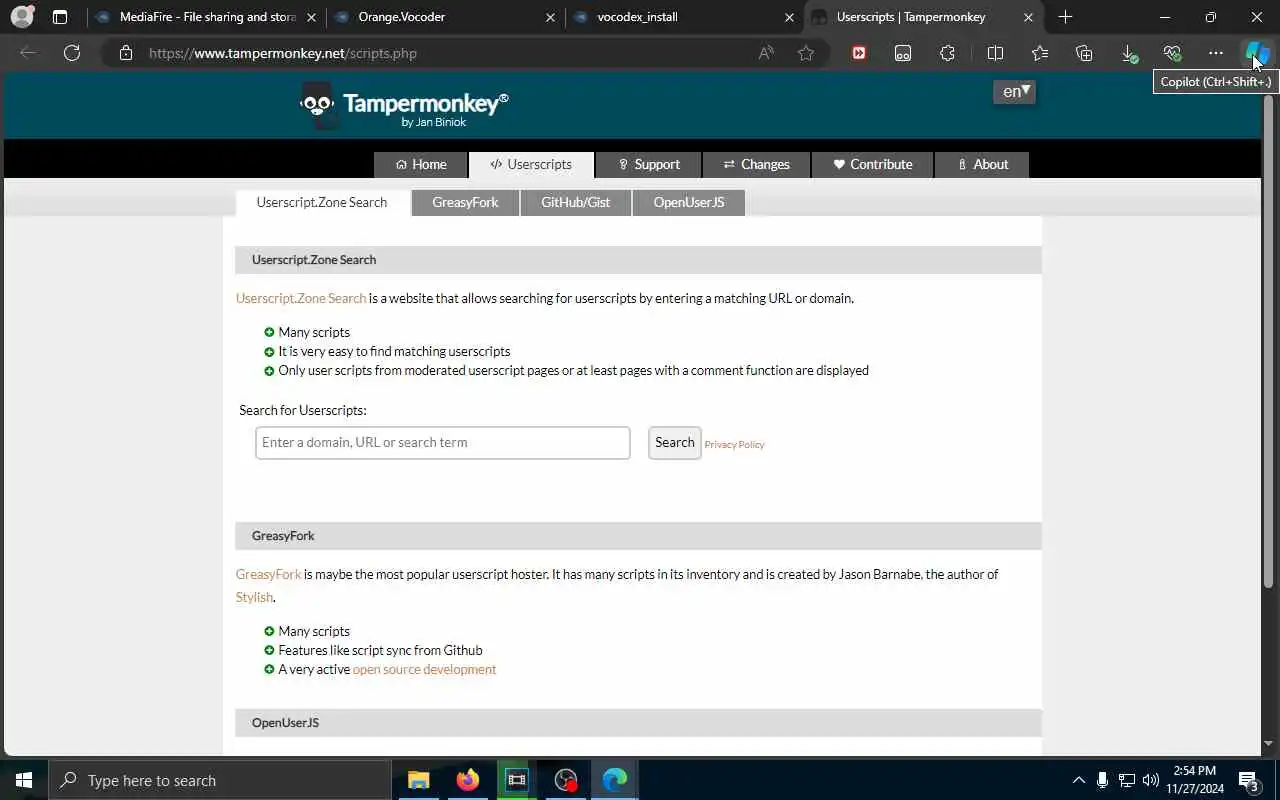The height and width of the screenshot is (800, 1280).
Task: Refresh the current page
Action: coord(72,53)
